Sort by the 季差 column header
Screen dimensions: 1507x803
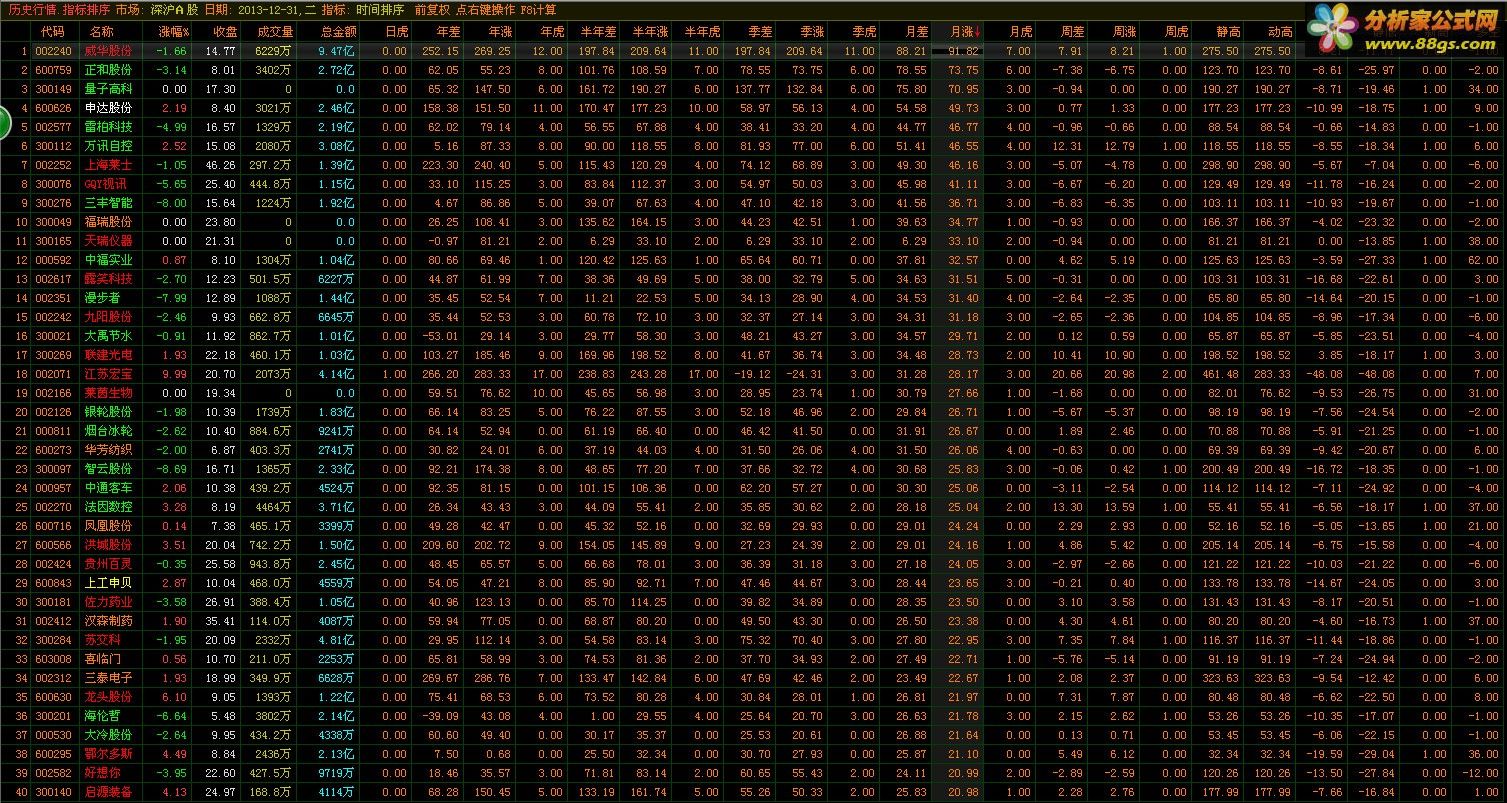tap(759, 32)
